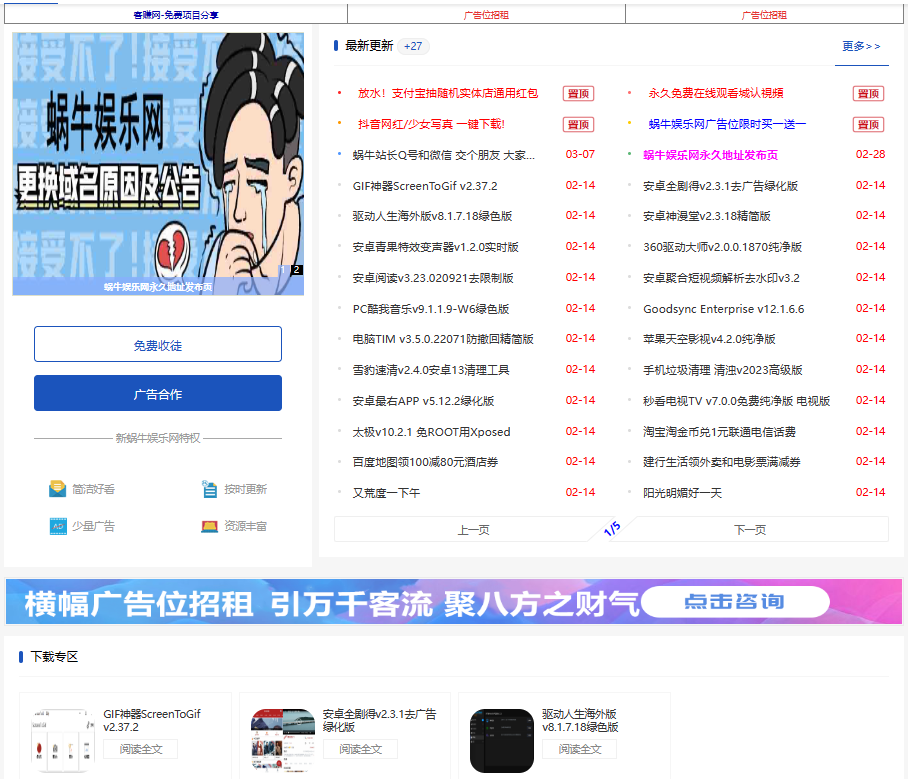Viewport: 908px width, 779px height.
Task: Open the 蜗牛娱乐网 更换域名 carousel image
Action: (158, 163)
